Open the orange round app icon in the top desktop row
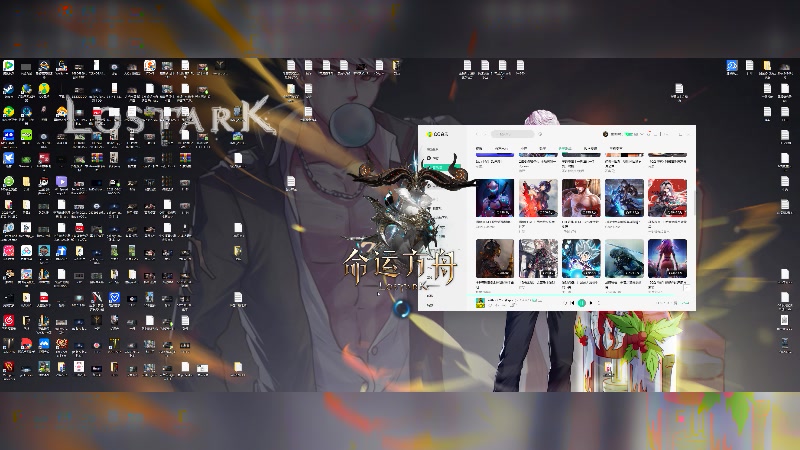The height and width of the screenshot is (450, 800). tap(149, 65)
